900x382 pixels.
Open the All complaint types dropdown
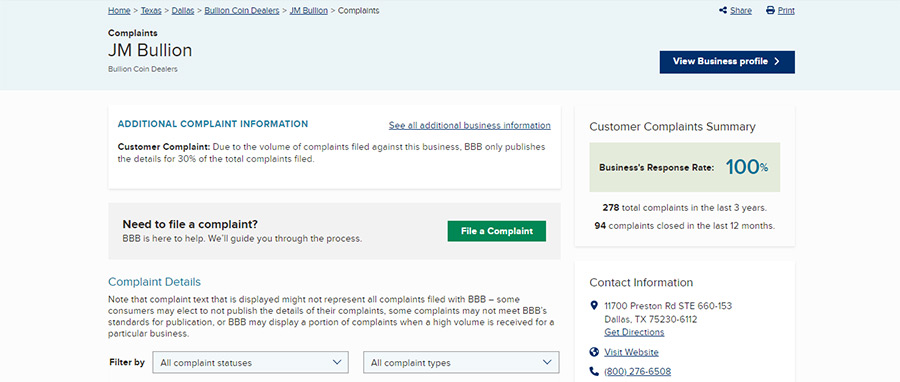pyautogui.click(x=461, y=362)
